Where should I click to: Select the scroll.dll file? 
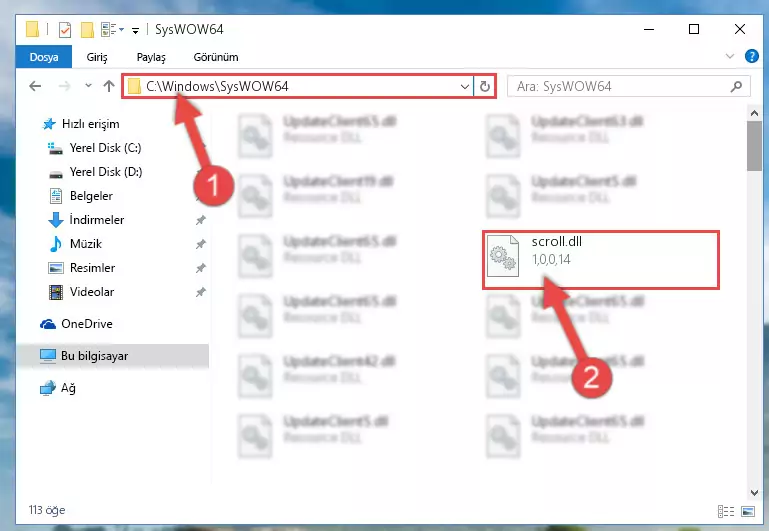click(x=601, y=260)
